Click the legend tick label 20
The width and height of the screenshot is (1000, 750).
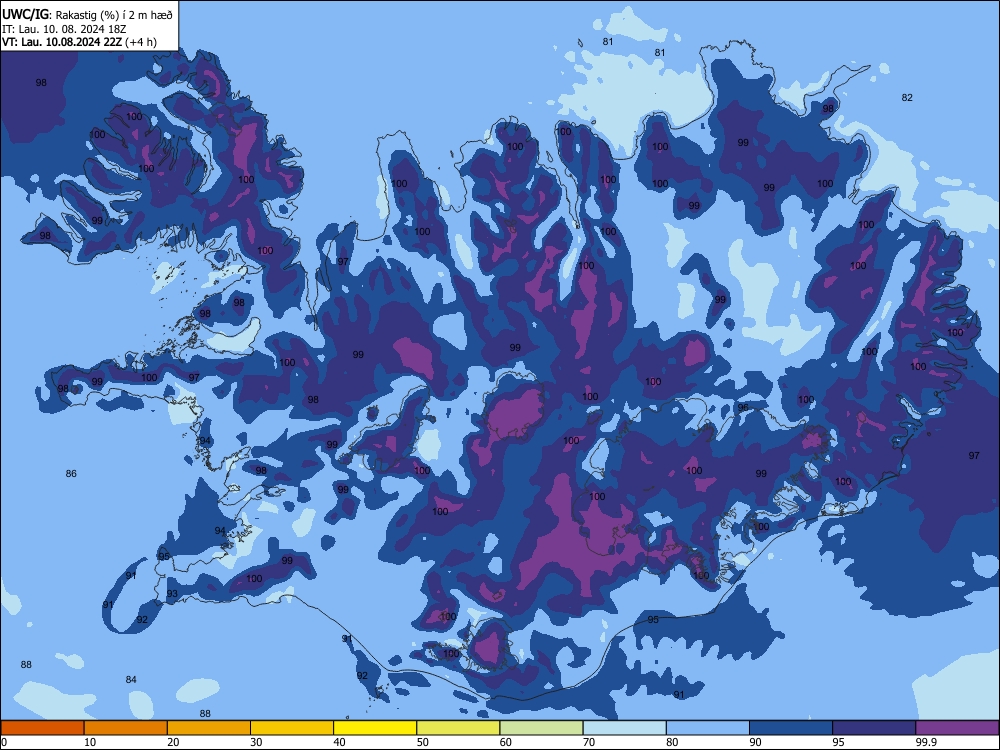tap(173, 742)
